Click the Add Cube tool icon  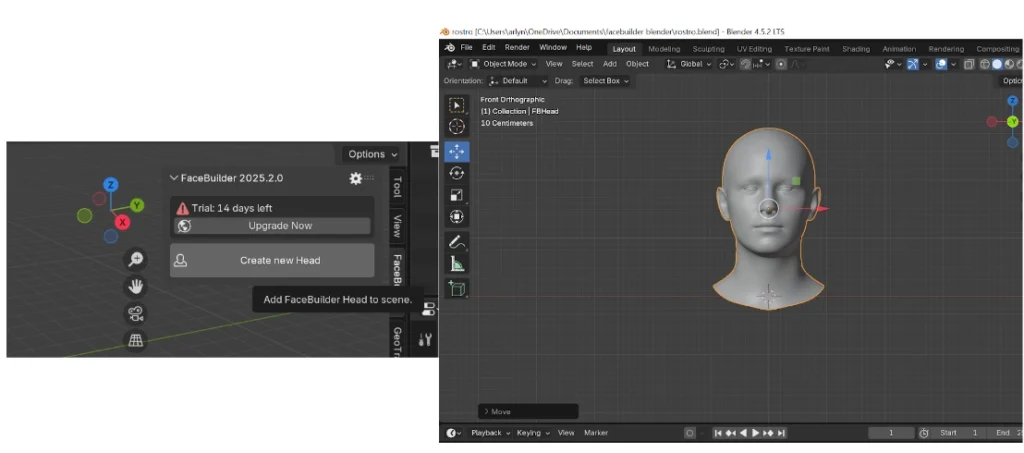457,288
